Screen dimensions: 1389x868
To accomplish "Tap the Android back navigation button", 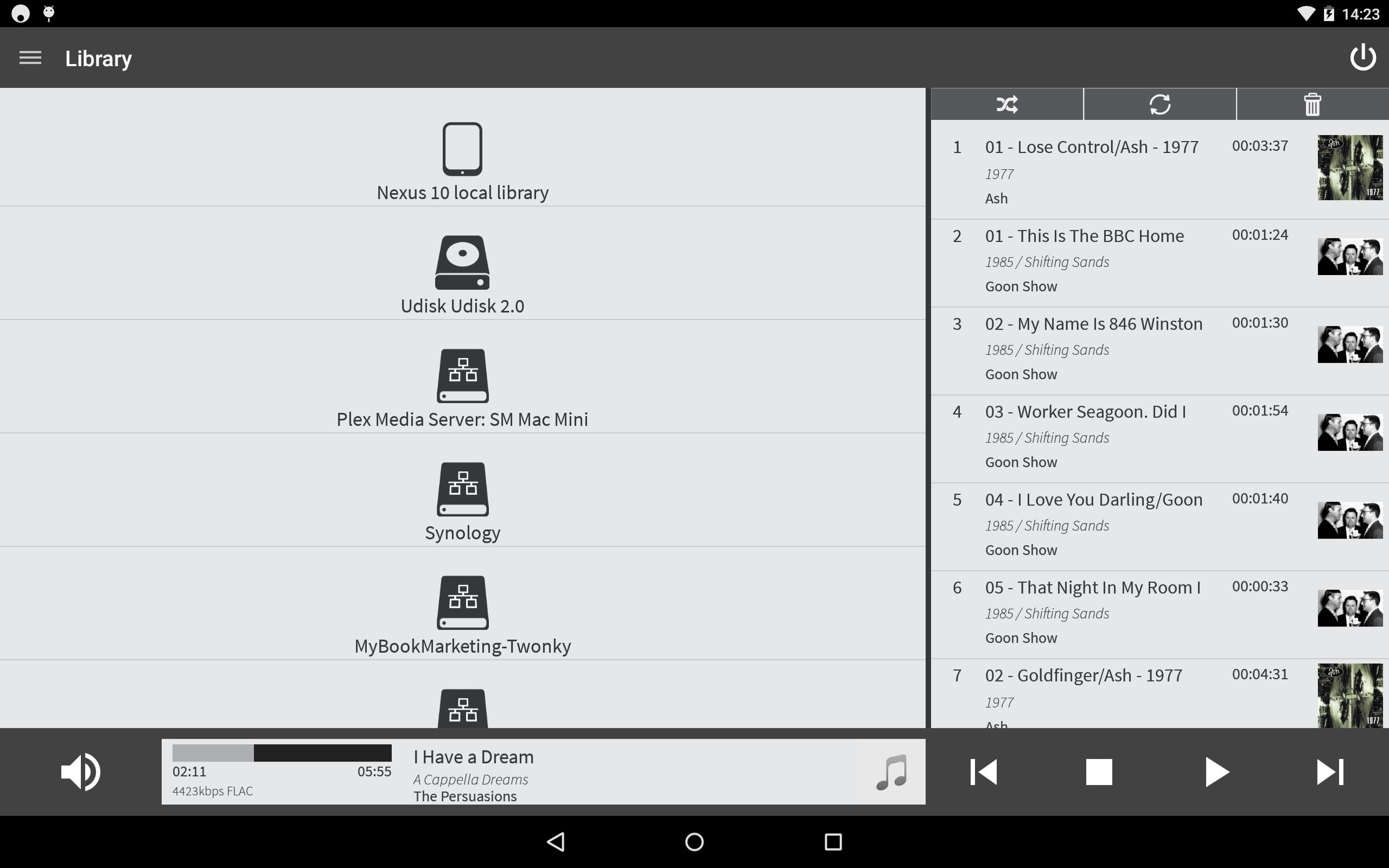I will (x=556, y=841).
